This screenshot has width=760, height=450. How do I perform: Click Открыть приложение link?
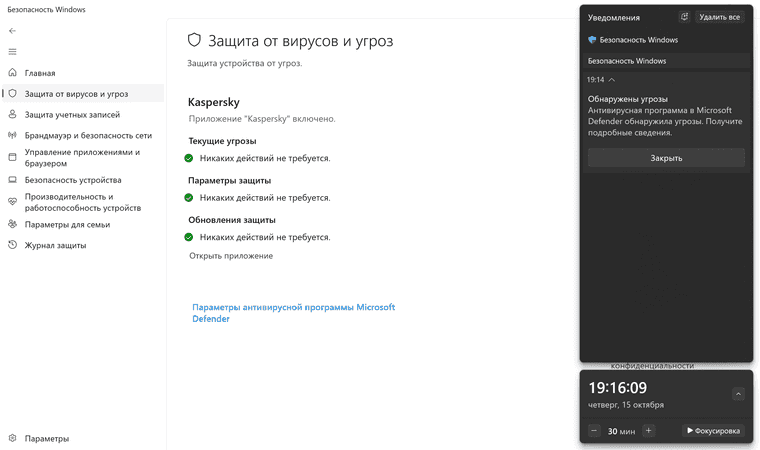coord(231,256)
